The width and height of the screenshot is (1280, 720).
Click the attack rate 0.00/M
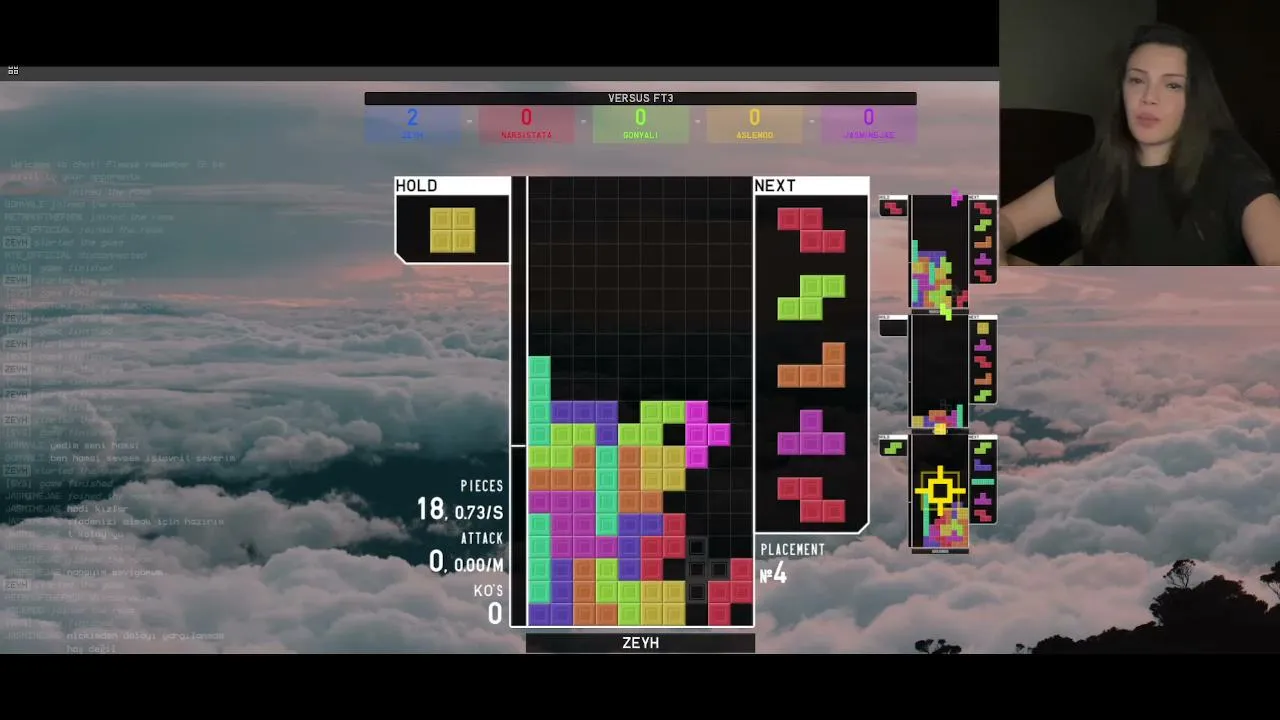(x=479, y=566)
